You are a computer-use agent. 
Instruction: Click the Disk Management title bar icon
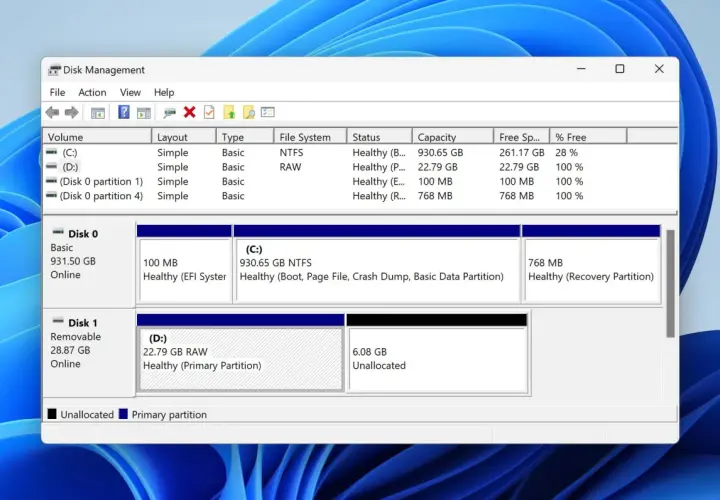tap(55, 70)
